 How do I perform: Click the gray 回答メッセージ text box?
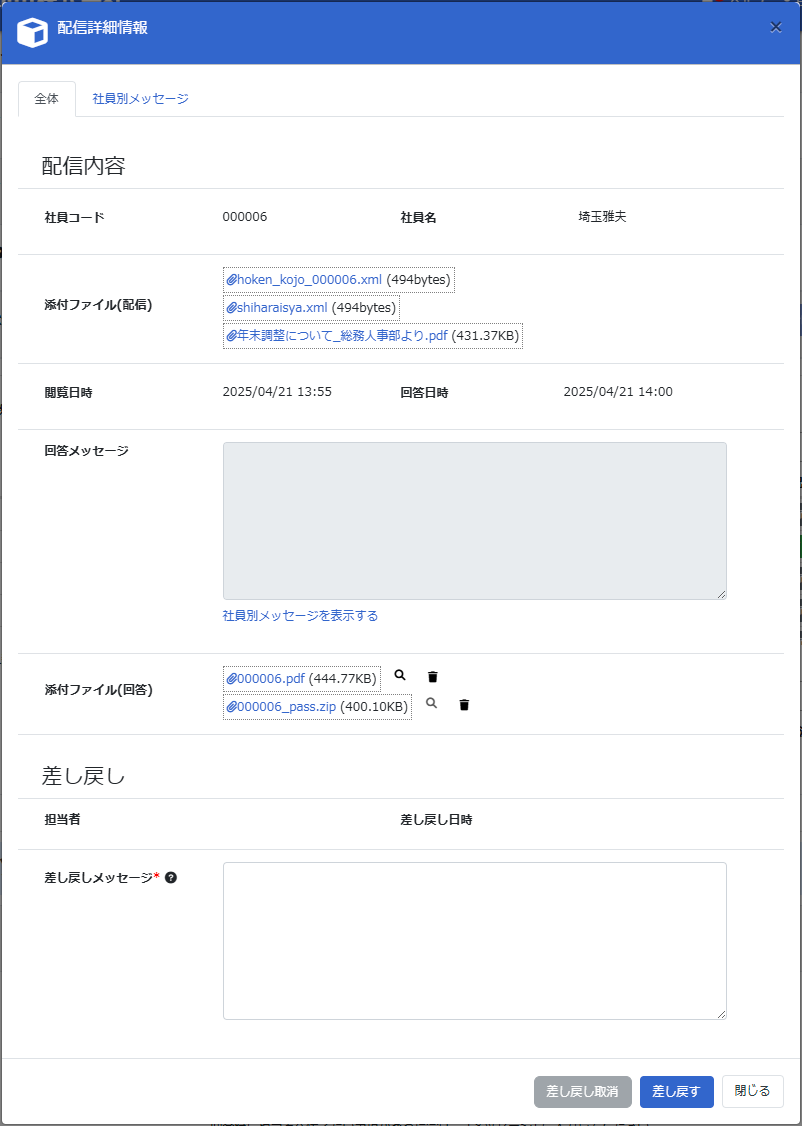click(474, 520)
